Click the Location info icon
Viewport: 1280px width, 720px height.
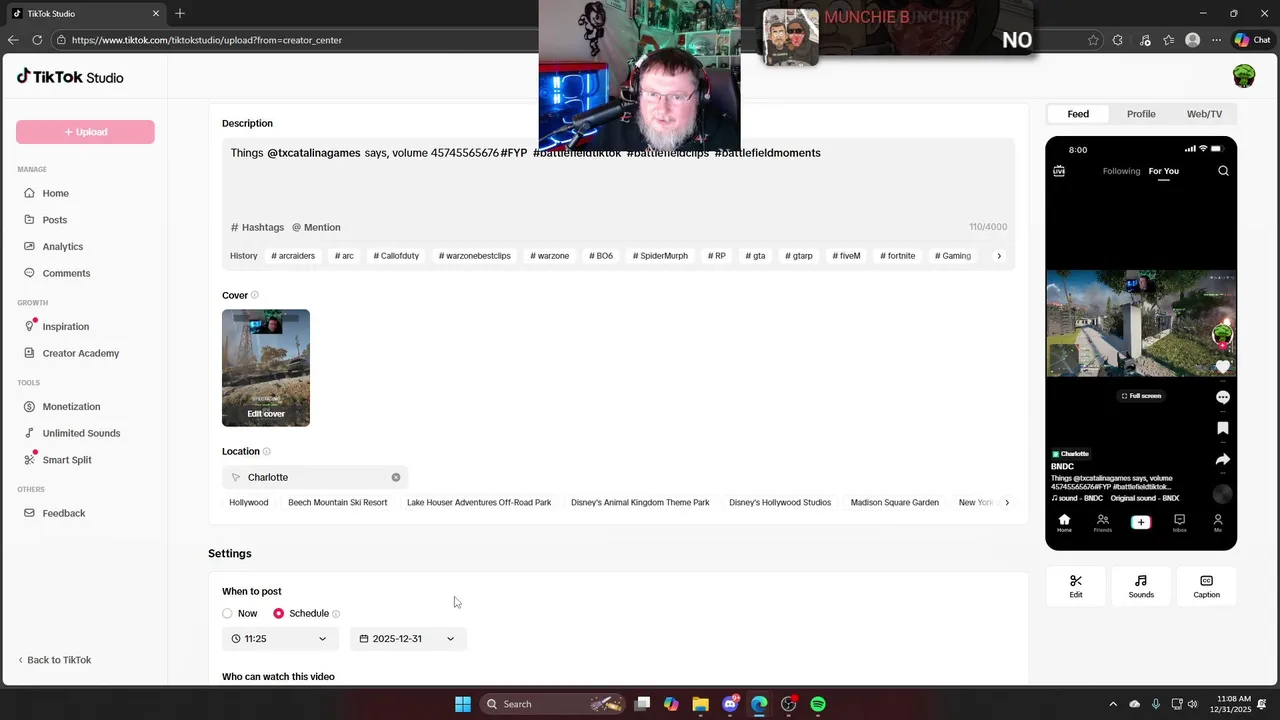pyautogui.click(x=266, y=452)
